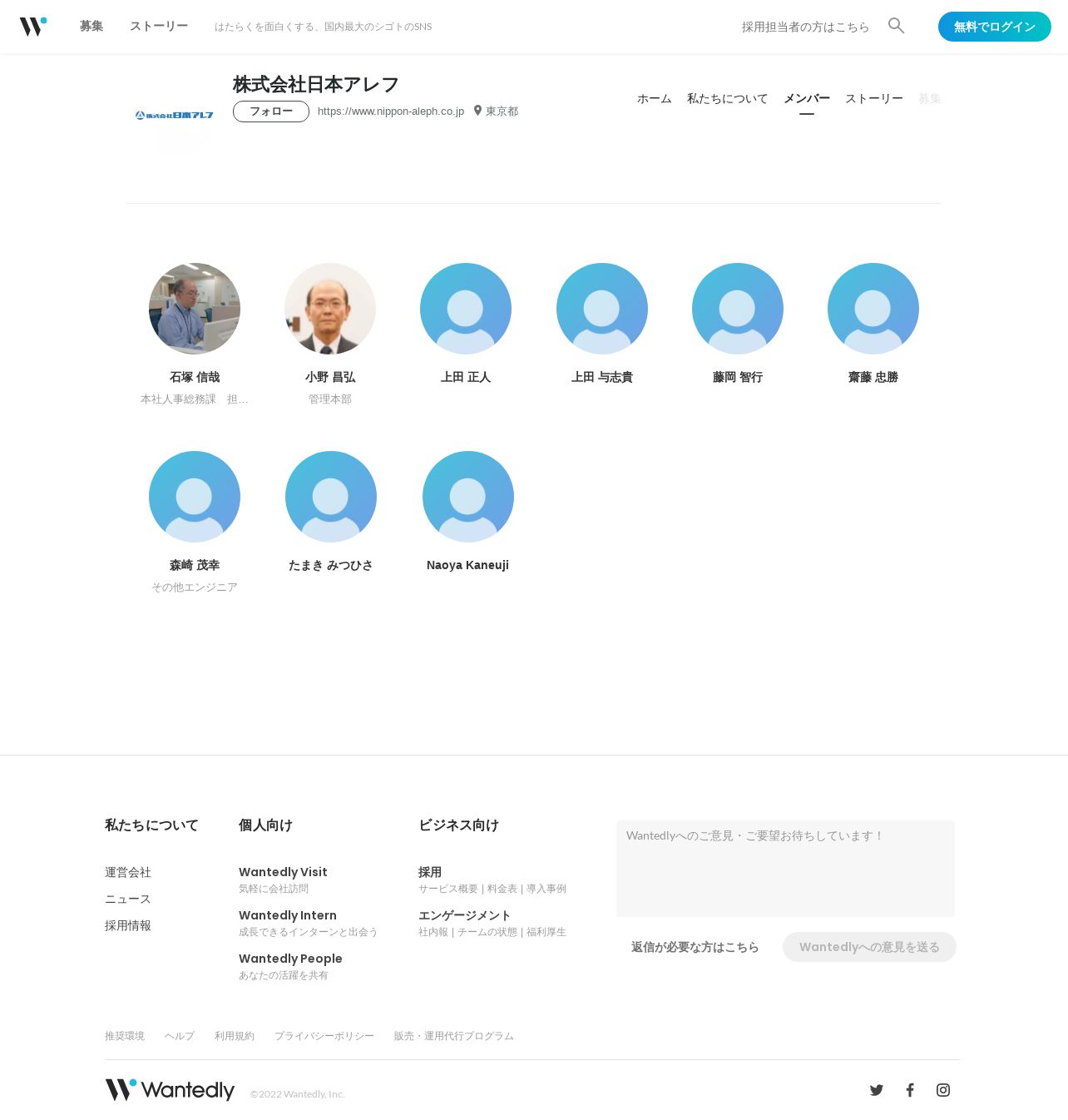The height and width of the screenshot is (1120, 1068).
Task: Click the map pin icon beside 東京都
Action: click(x=477, y=111)
